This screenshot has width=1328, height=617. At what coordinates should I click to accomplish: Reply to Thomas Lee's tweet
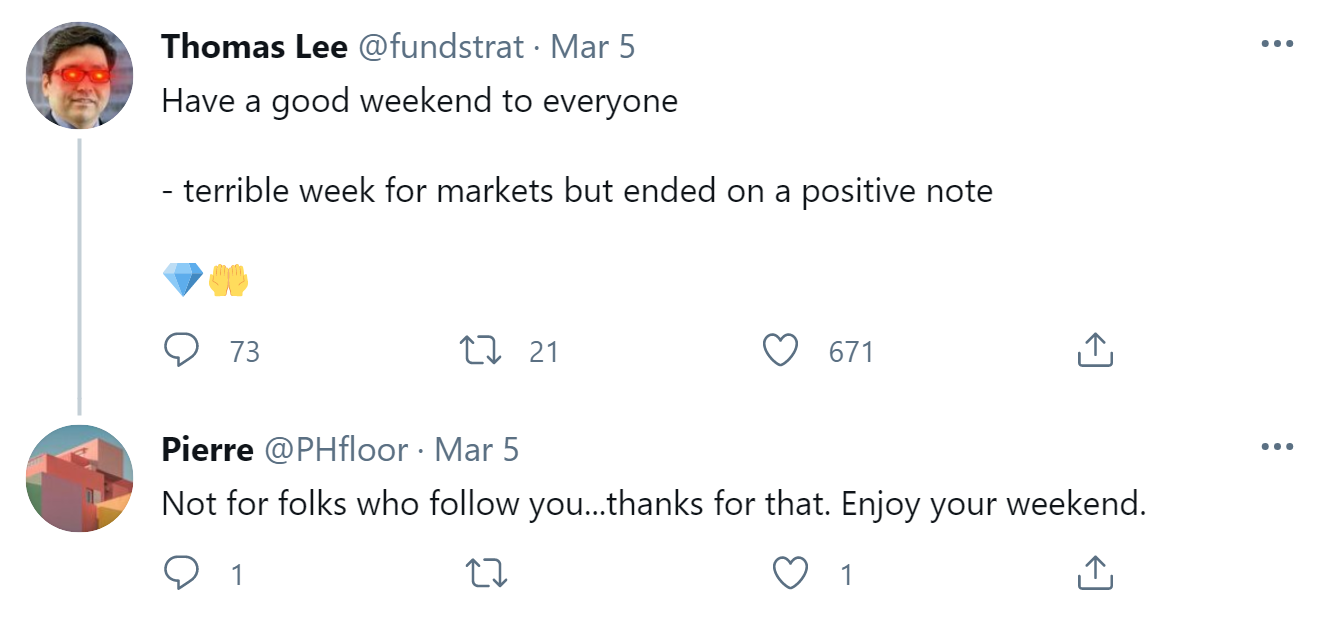coord(181,351)
